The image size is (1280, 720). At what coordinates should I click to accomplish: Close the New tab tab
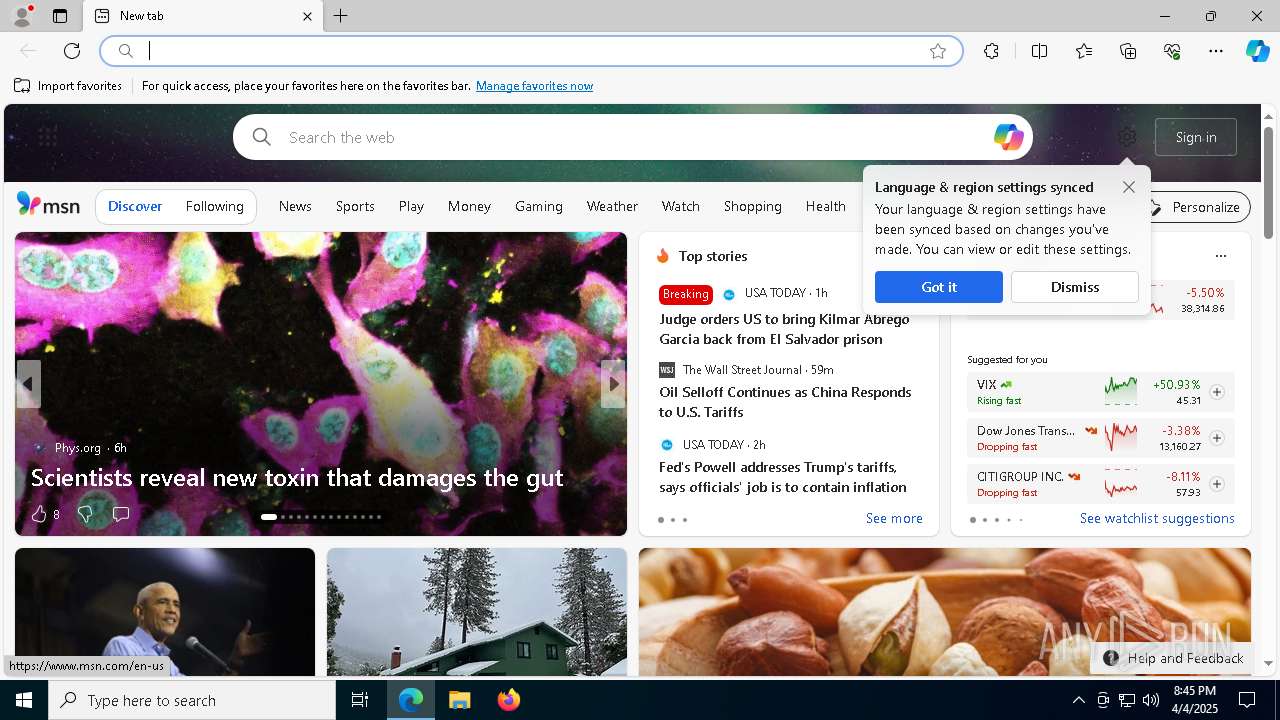click(x=307, y=16)
